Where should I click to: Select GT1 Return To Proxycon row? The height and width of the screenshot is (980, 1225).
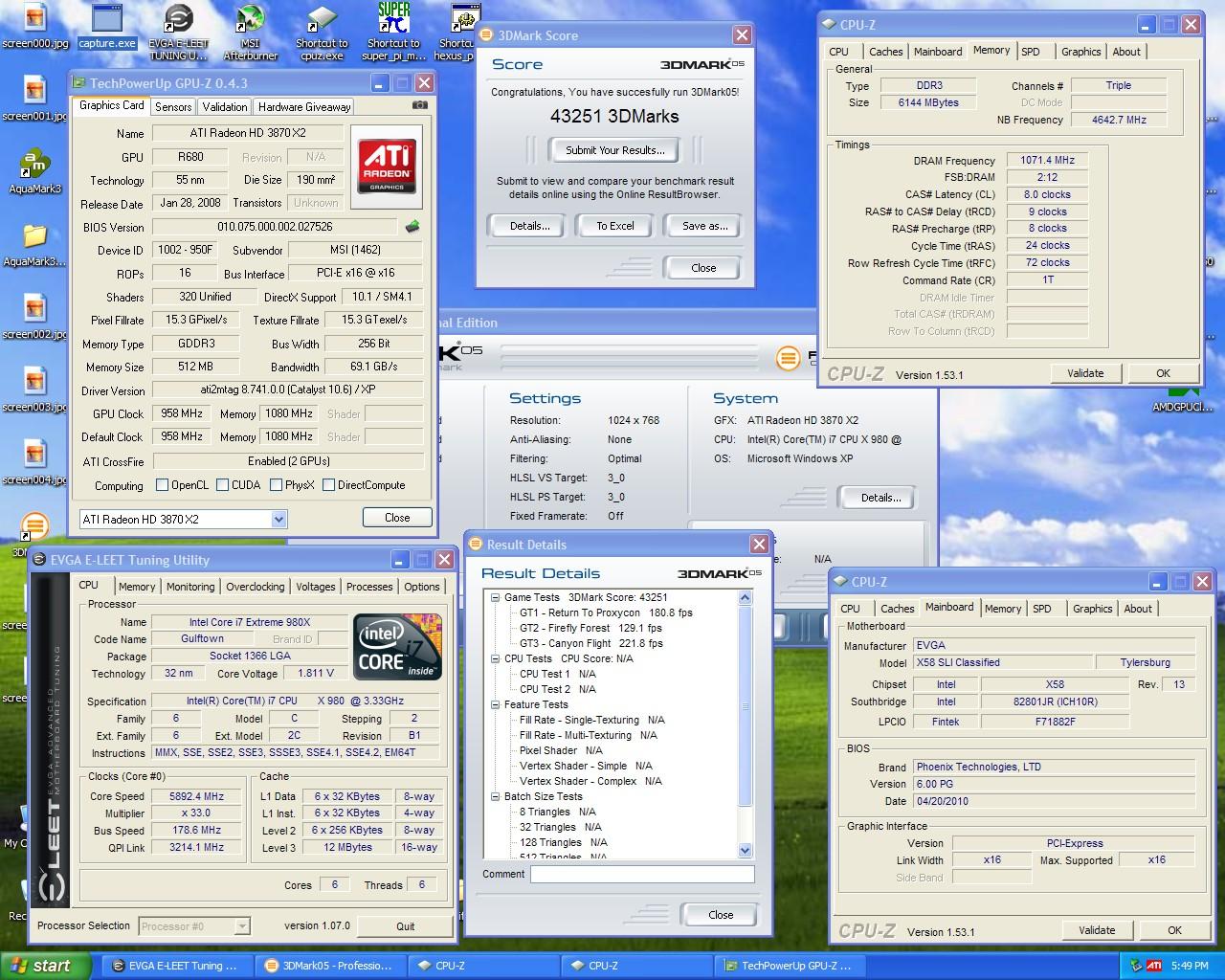(x=606, y=612)
